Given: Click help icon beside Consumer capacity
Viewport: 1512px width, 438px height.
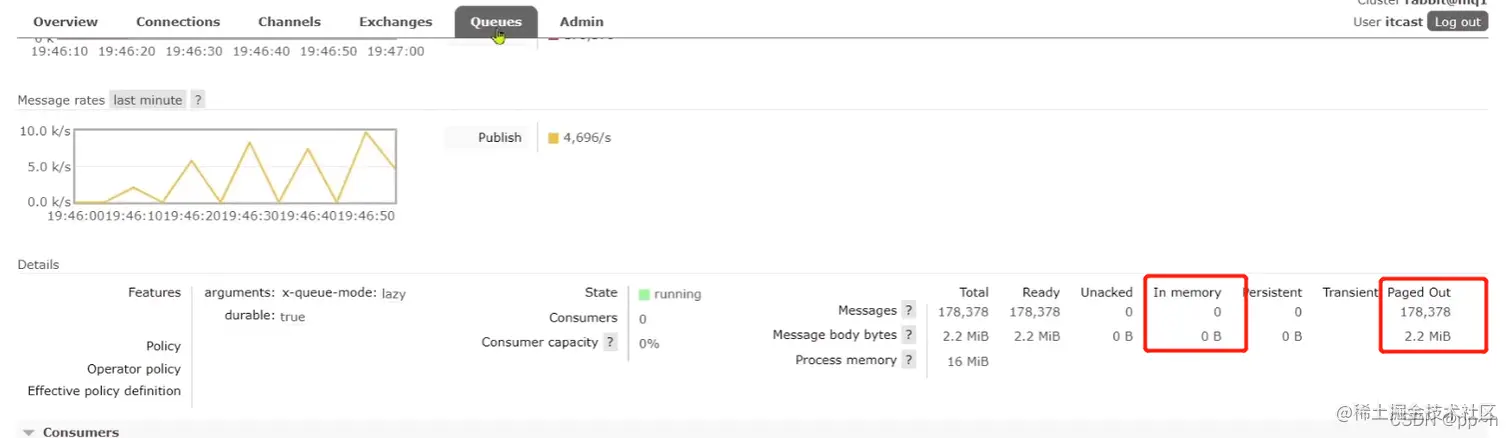Looking at the screenshot, I should [x=610, y=342].
